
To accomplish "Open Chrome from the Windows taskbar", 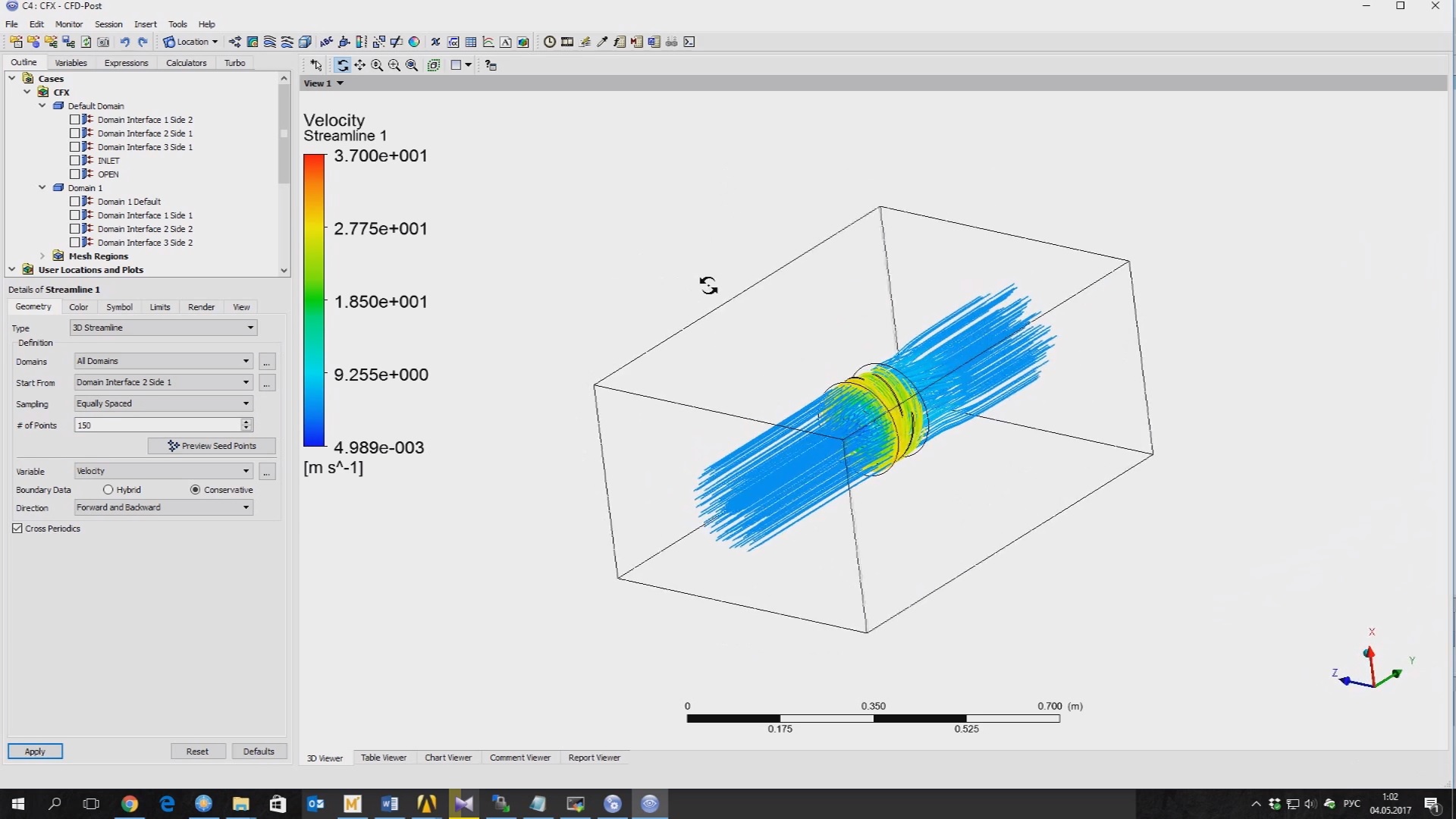I will pyautogui.click(x=130, y=804).
